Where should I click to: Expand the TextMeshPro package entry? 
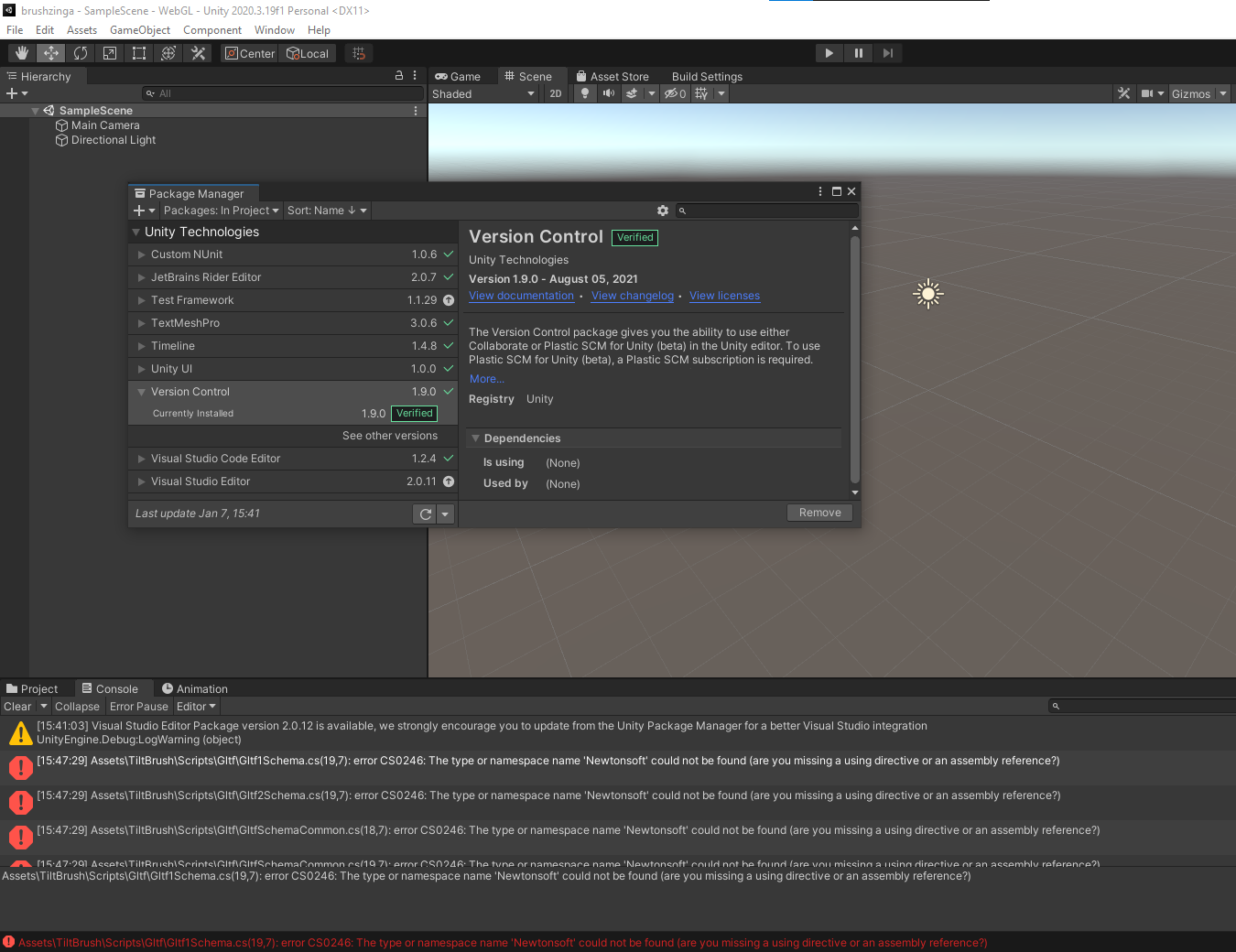pyautogui.click(x=142, y=323)
